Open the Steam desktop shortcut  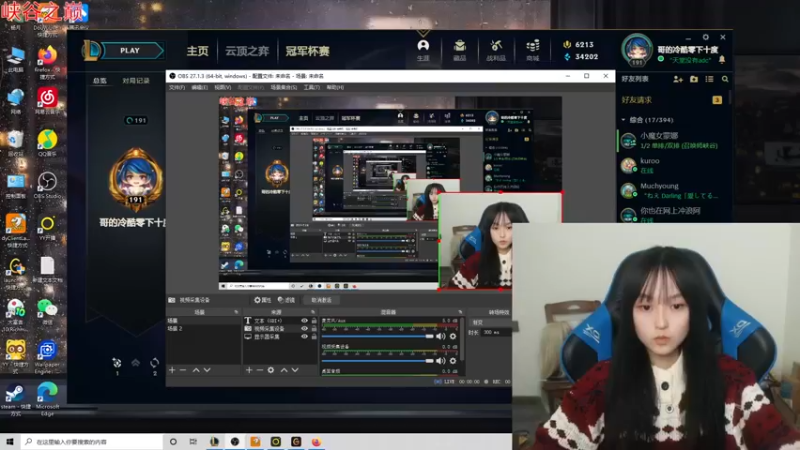(15, 399)
